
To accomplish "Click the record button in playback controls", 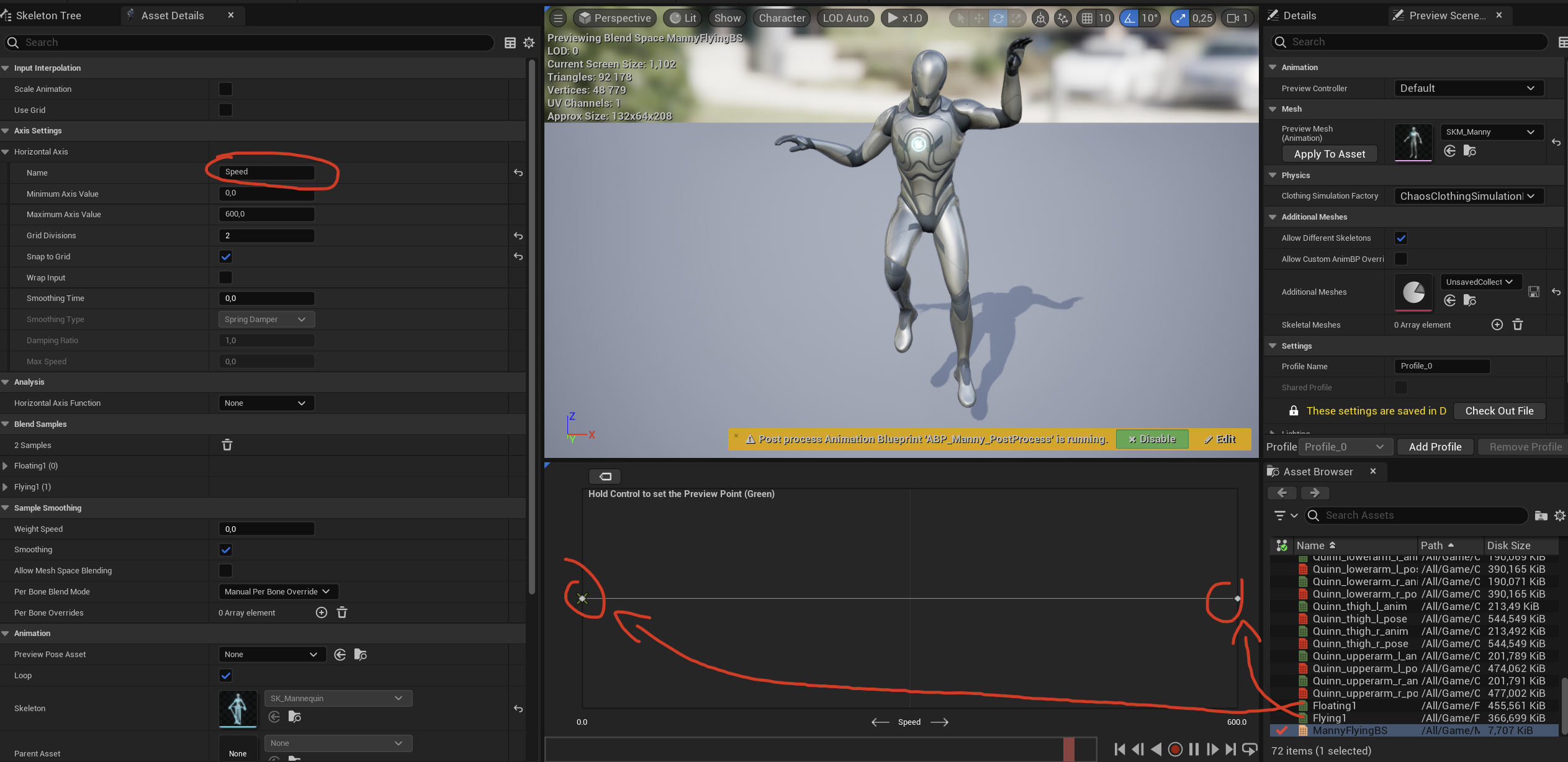I will tap(1174, 749).
